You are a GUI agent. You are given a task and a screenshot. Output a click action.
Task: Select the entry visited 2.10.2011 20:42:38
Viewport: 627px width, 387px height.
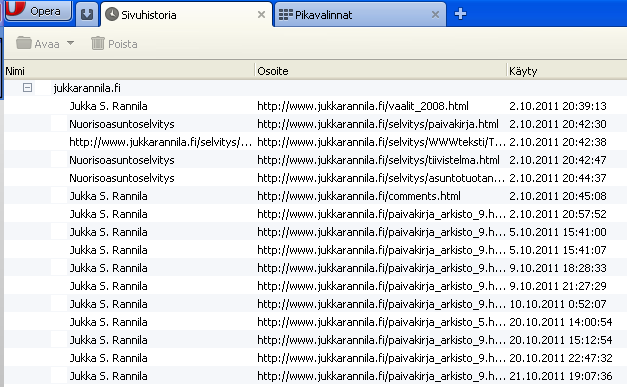(315, 142)
